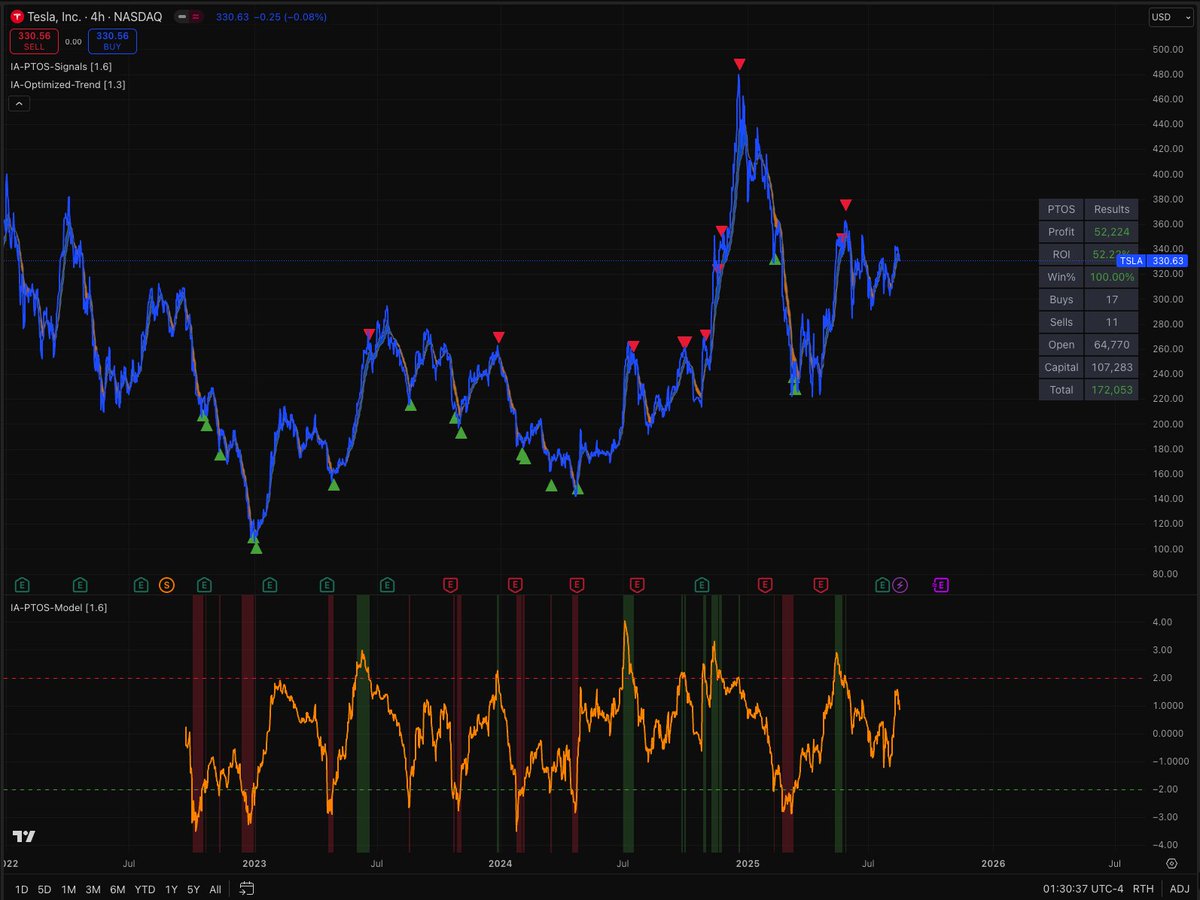The image size is (1200, 900).
Task: Click the IA-PTOS-Model [1.6] pane label
Action: [x=59, y=607]
